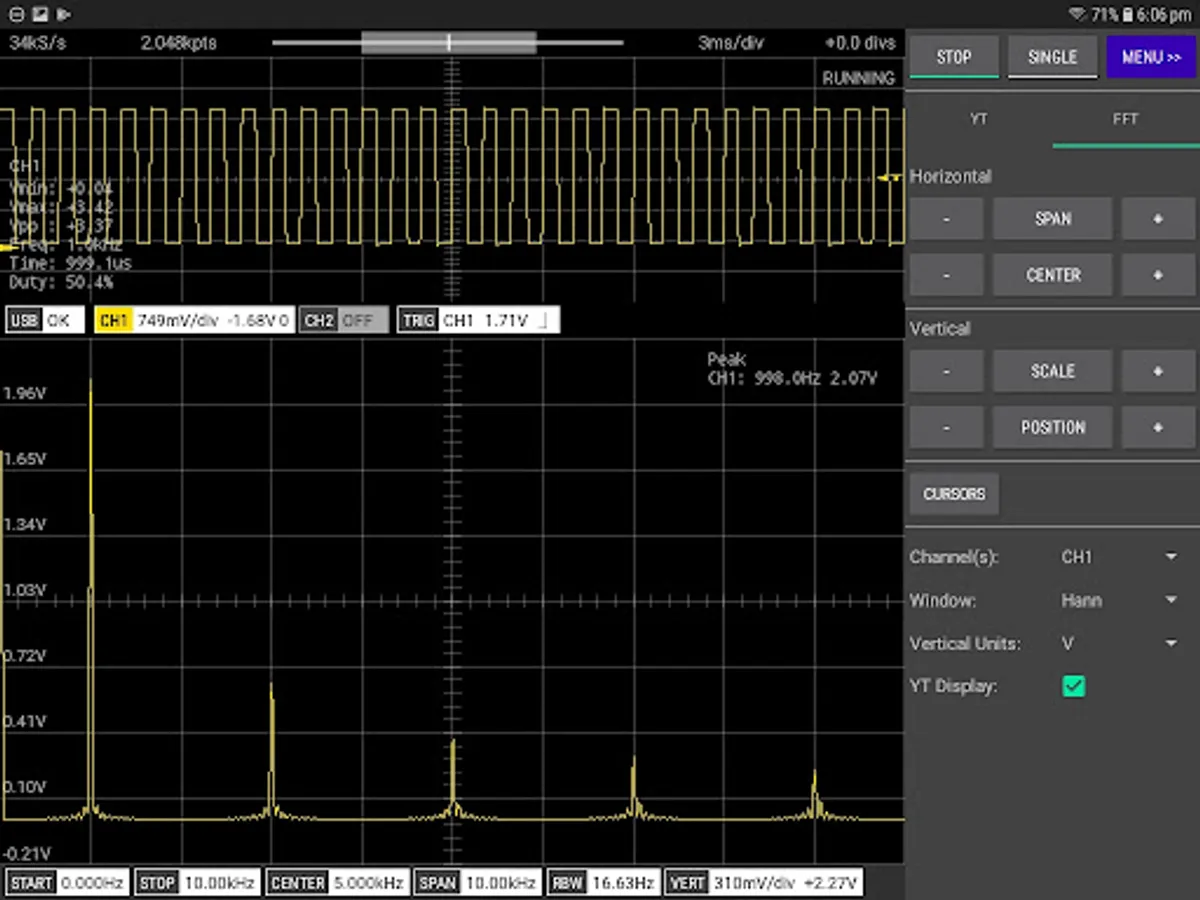Expand the Channel(s) dropdown
The image size is (1200, 900).
pos(1118,557)
